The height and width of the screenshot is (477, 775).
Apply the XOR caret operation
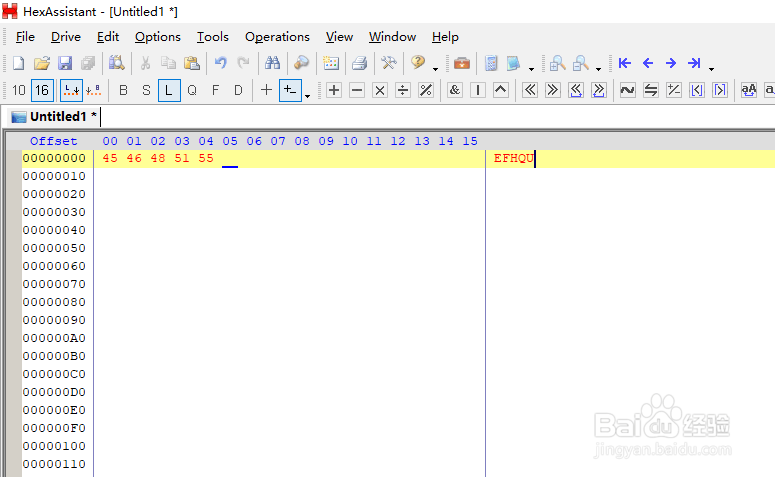coord(501,90)
